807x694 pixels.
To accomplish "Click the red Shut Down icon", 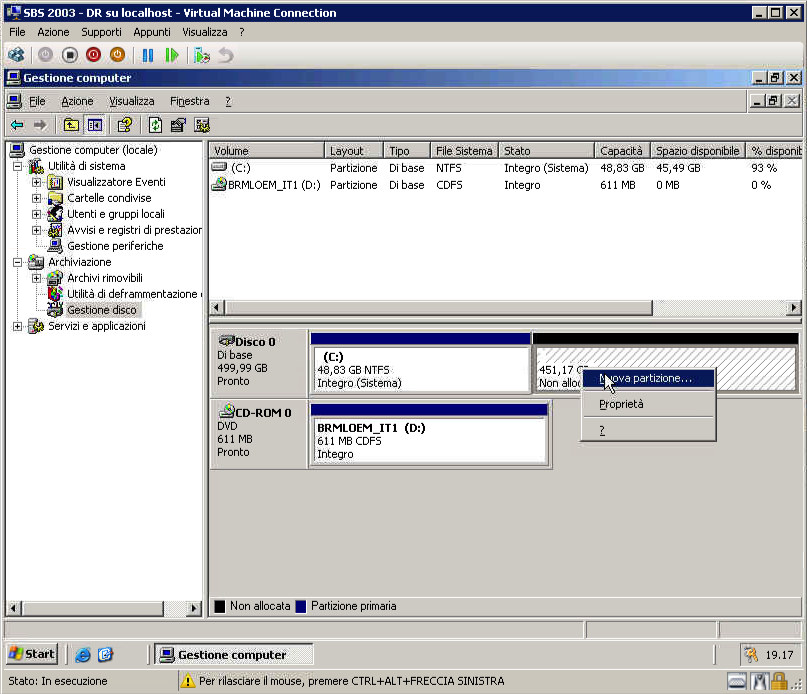I will tap(93, 55).
